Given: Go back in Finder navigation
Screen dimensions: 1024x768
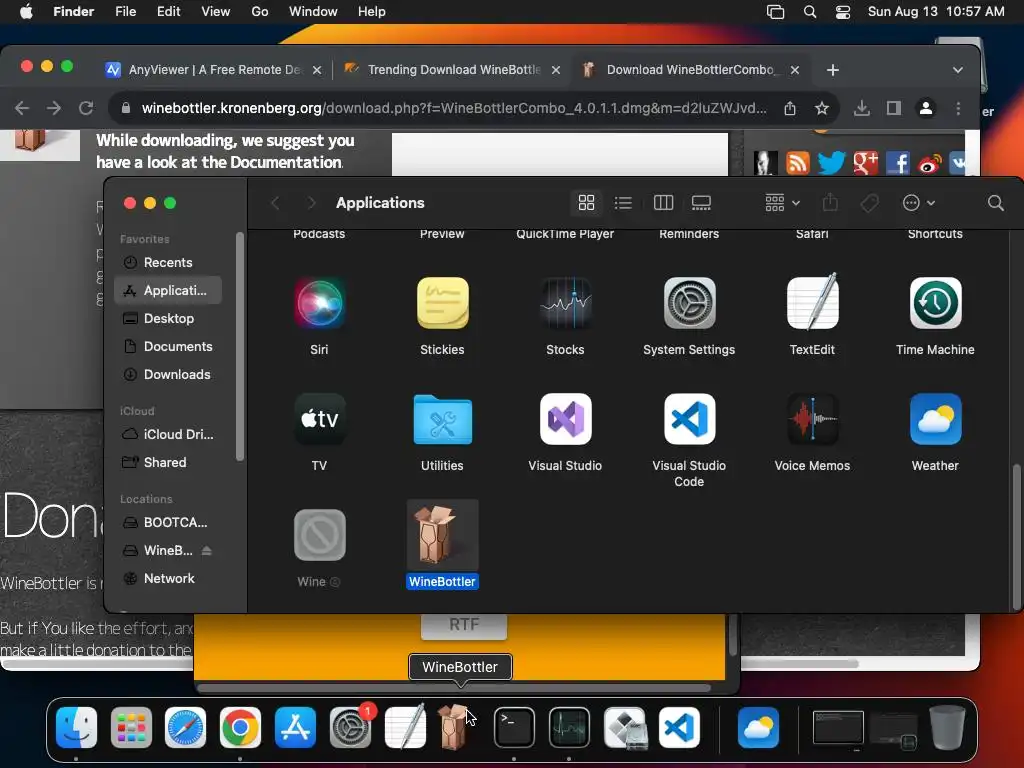Looking at the screenshot, I should pos(276,203).
